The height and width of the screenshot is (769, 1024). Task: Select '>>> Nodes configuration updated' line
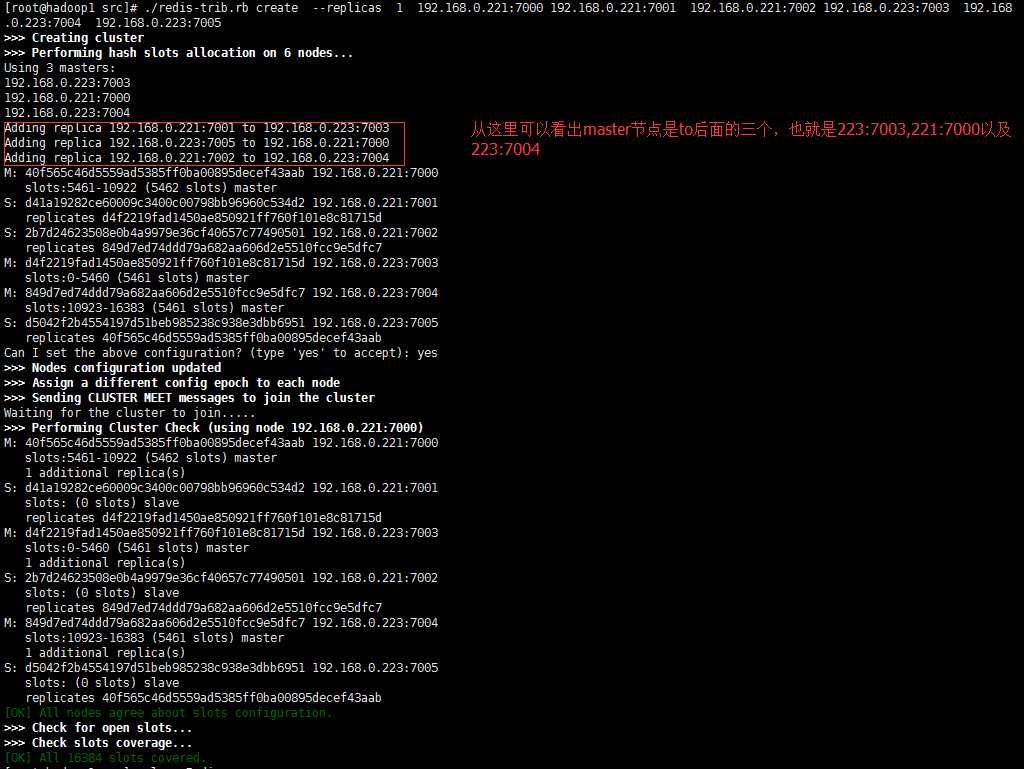112,368
